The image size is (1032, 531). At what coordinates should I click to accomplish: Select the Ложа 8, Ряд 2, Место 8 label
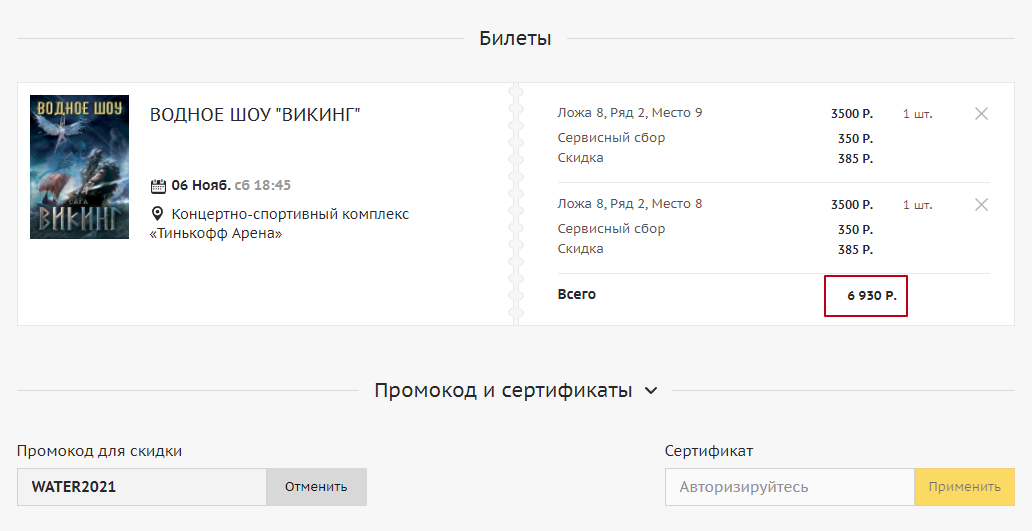(x=630, y=204)
